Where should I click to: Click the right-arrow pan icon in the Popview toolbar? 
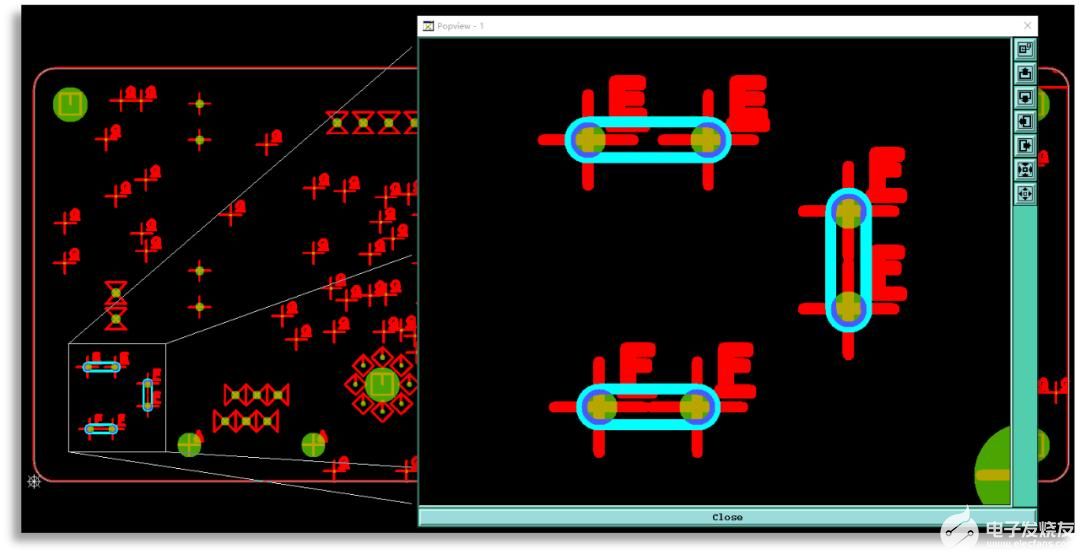point(1025,146)
